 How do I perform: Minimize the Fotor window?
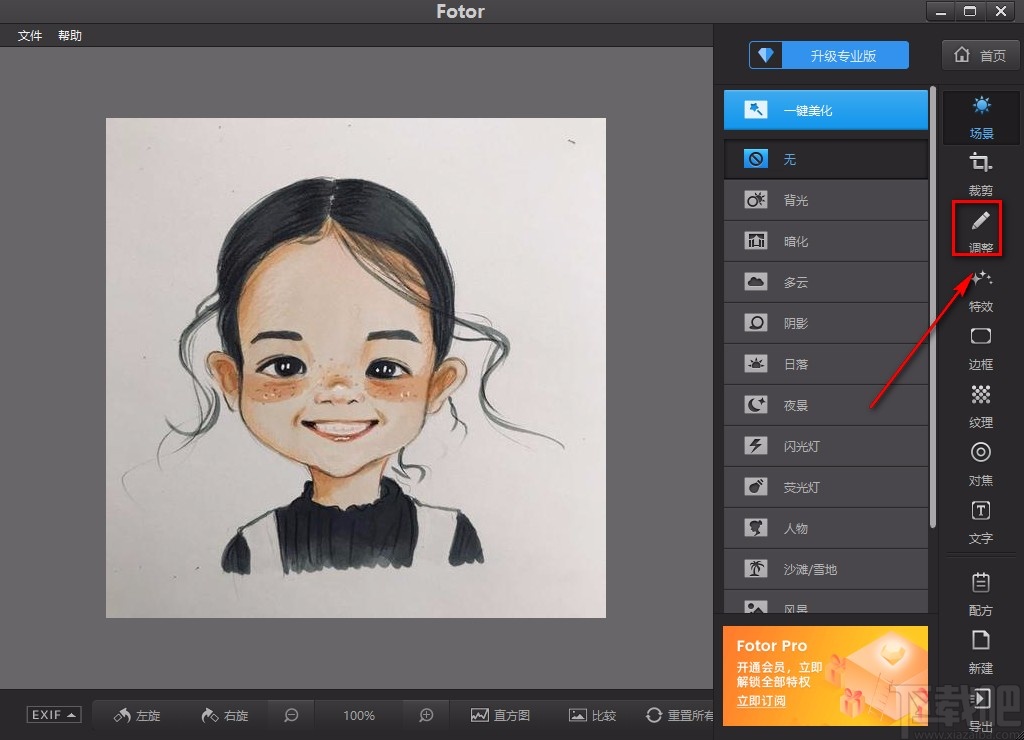tap(940, 11)
